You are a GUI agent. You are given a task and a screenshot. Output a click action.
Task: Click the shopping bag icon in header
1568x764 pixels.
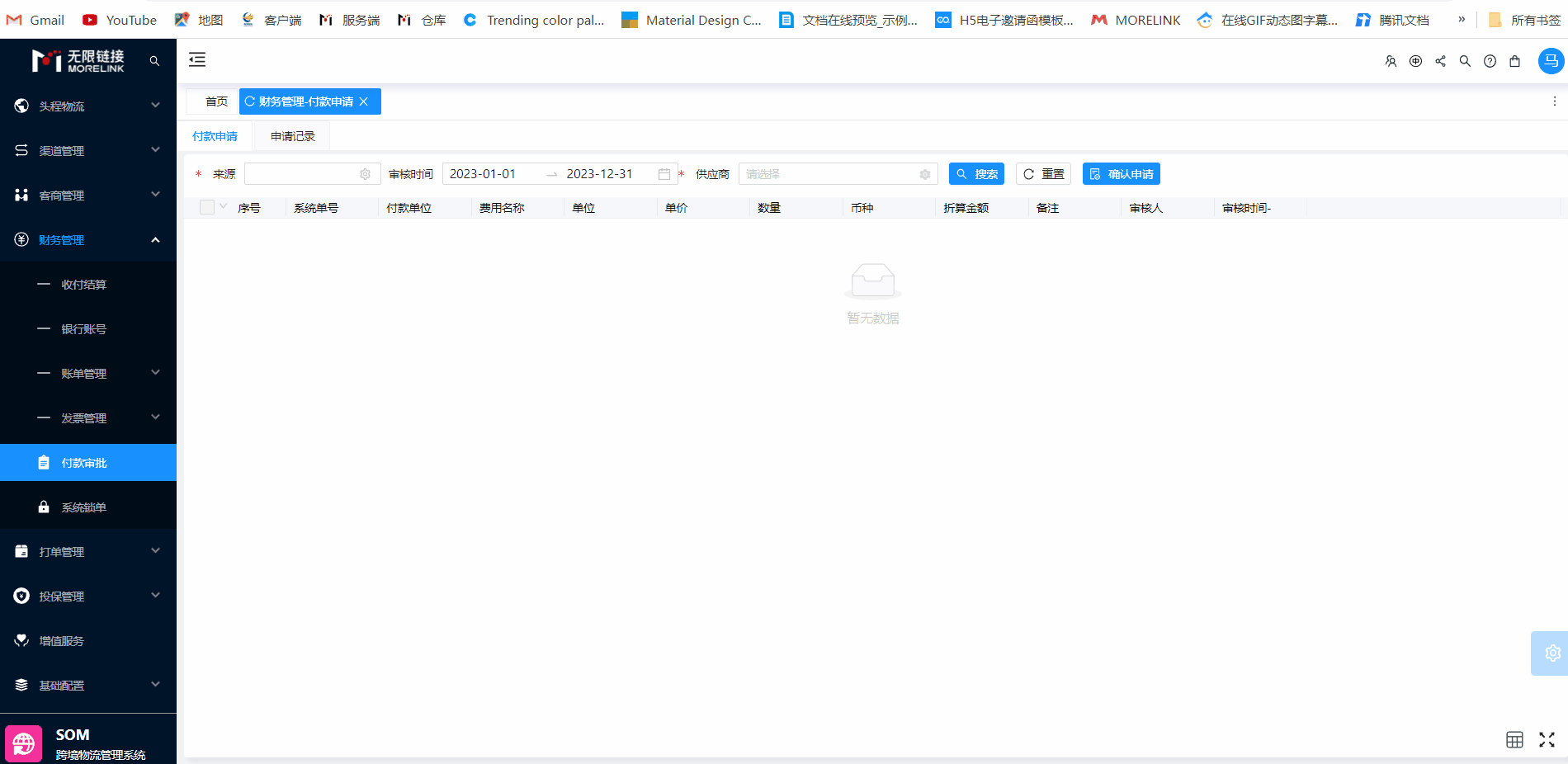[x=1514, y=61]
